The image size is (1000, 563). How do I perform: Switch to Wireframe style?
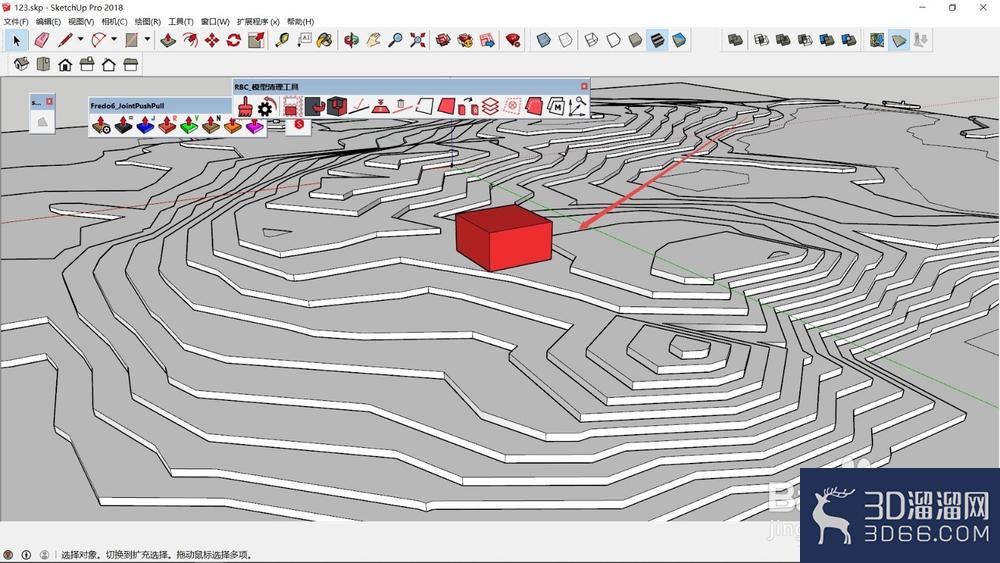click(x=591, y=40)
